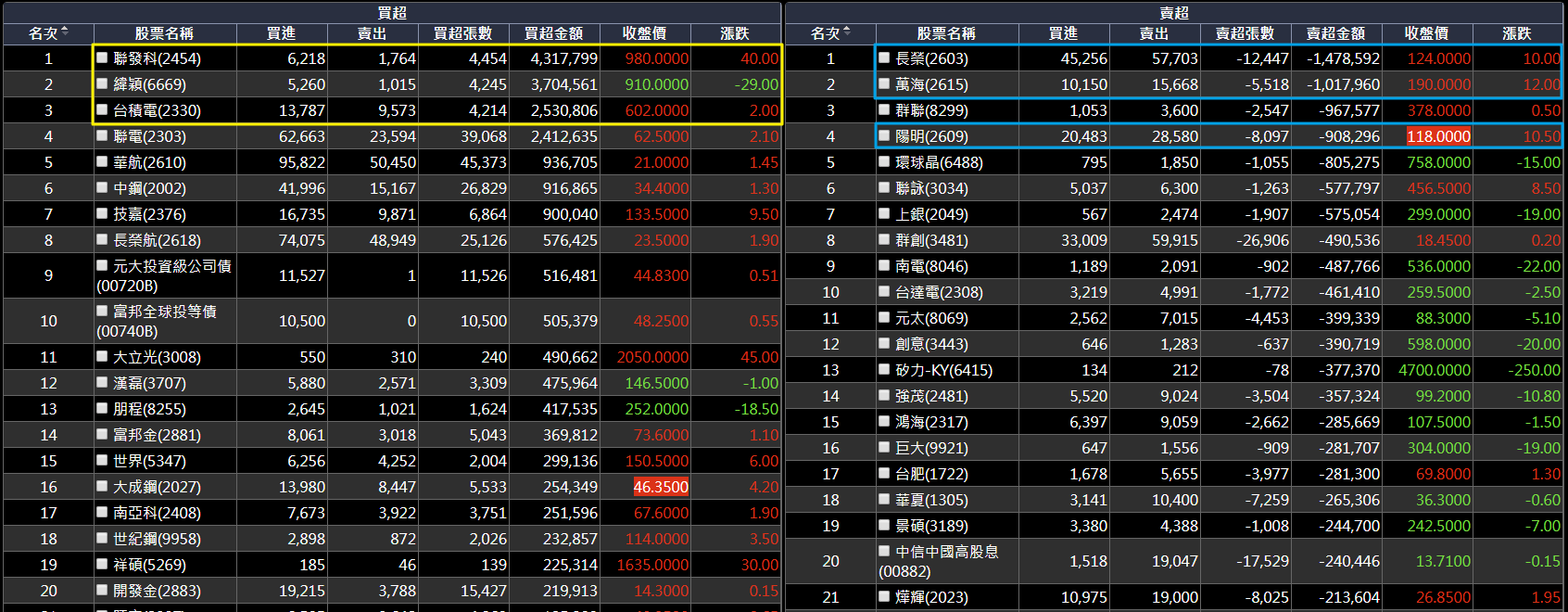Open stock name 群聯(8299)
Image resolution: width=1568 pixels, height=612 pixels.
pyautogui.click(x=931, y=110)
